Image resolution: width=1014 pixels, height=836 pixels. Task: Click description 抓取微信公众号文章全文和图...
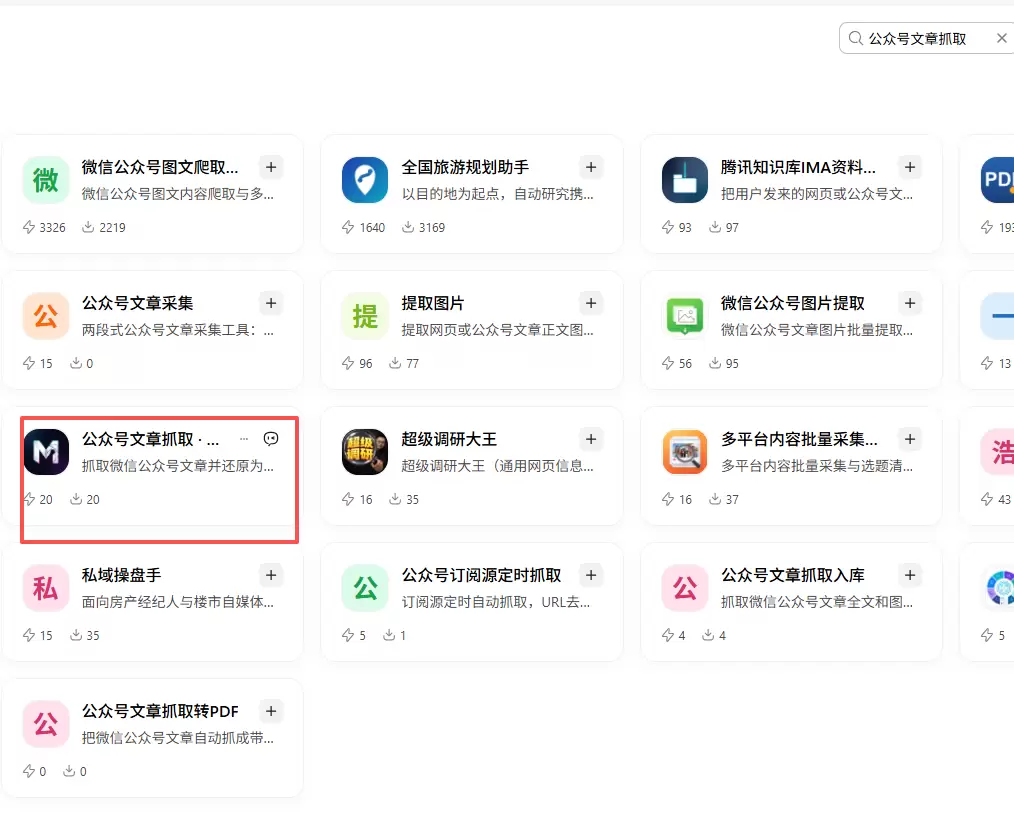[817, 603]
